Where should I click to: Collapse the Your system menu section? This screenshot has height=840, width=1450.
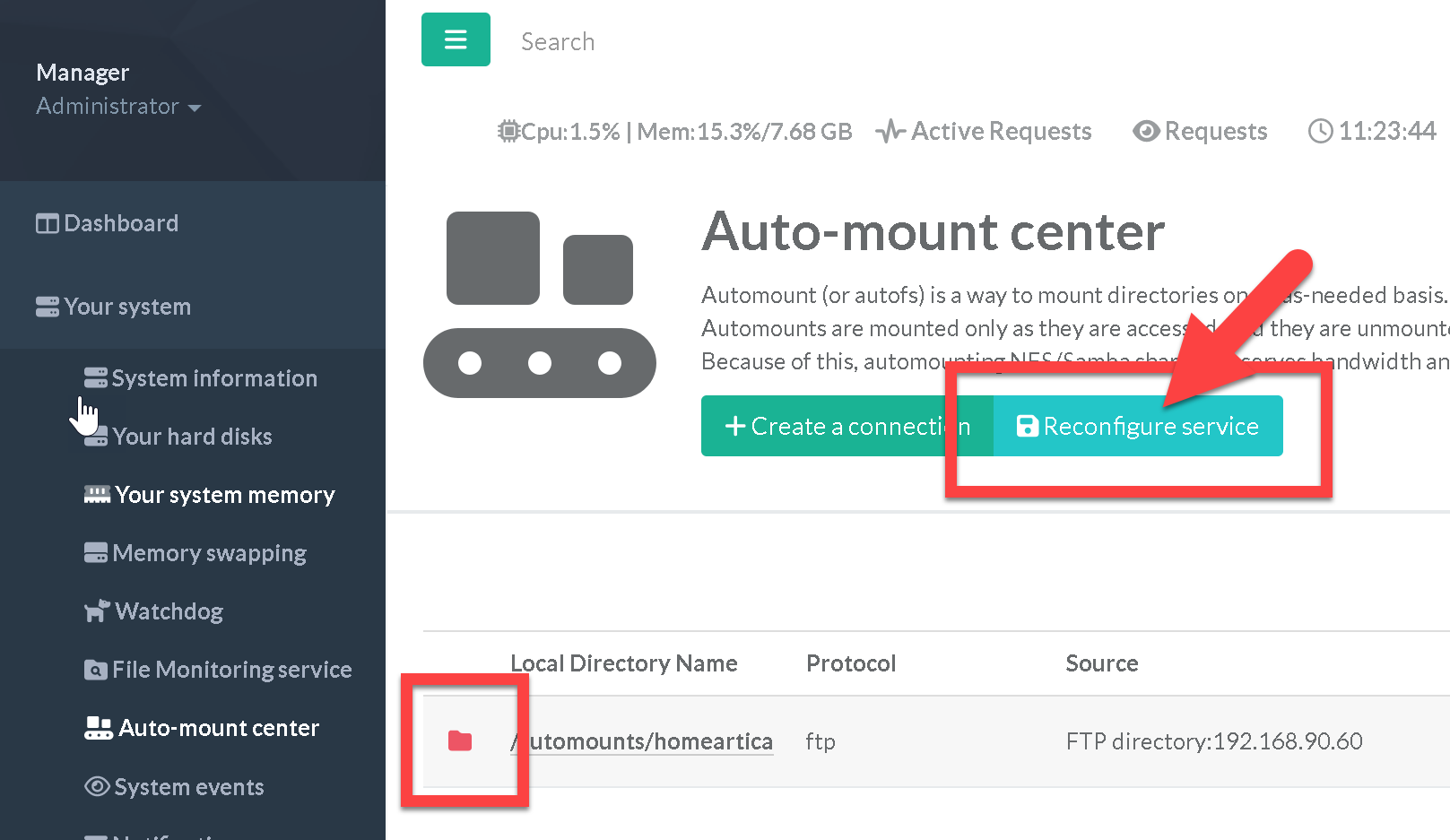pos(126,307)
